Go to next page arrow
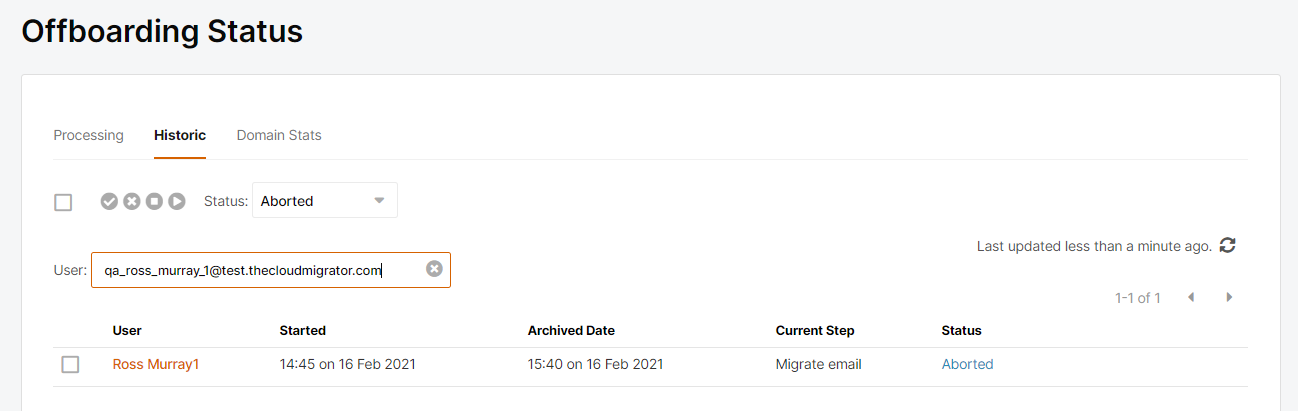This screenshot has width=1298, height=411. [x=1229, y=297]
